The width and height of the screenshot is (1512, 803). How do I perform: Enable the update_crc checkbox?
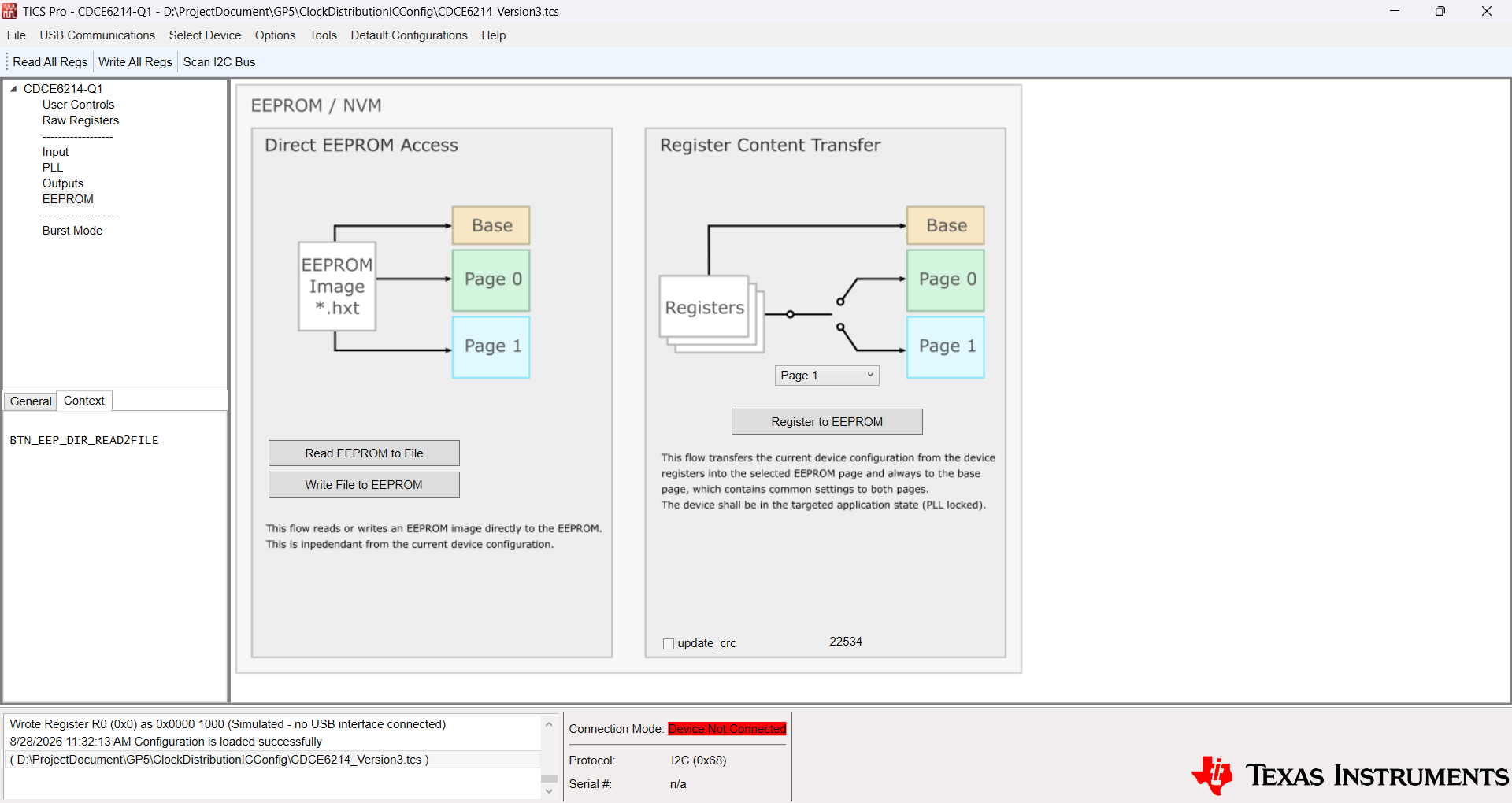[669, 643]
